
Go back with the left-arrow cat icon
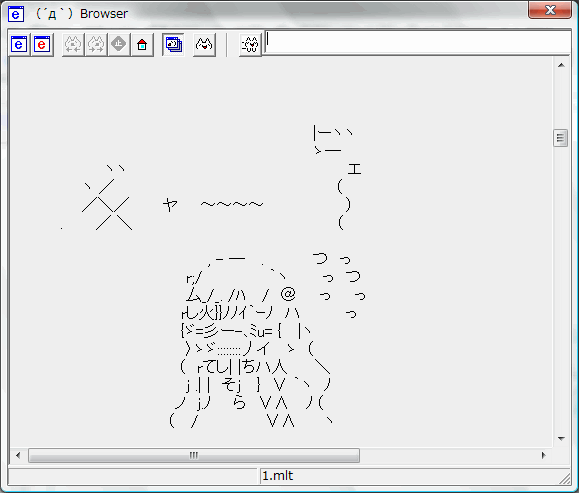(73, 45)
